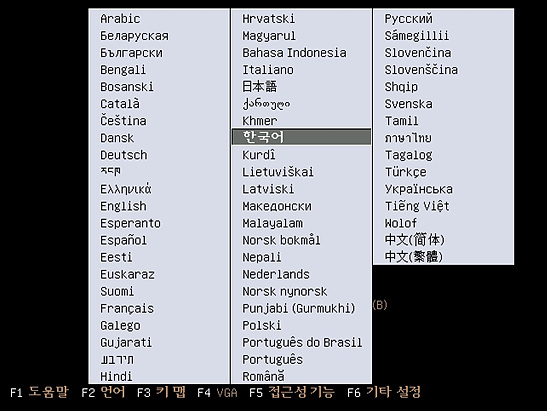Open F3 키맵 keymap menu
The image size is (547, 411).
coord(161,393)
